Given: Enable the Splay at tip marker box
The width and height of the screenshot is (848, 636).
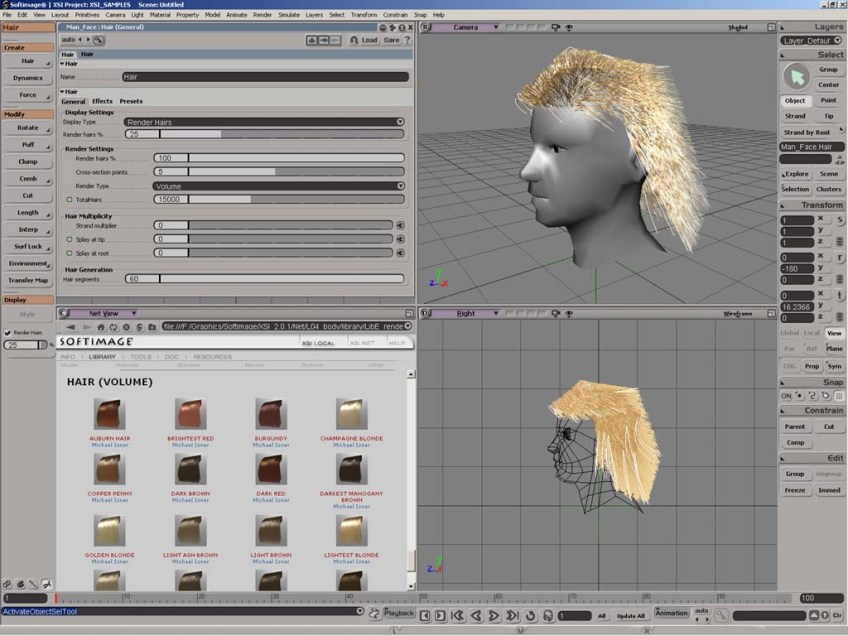Looking at the screenshot, I should [x=69, y=239].
